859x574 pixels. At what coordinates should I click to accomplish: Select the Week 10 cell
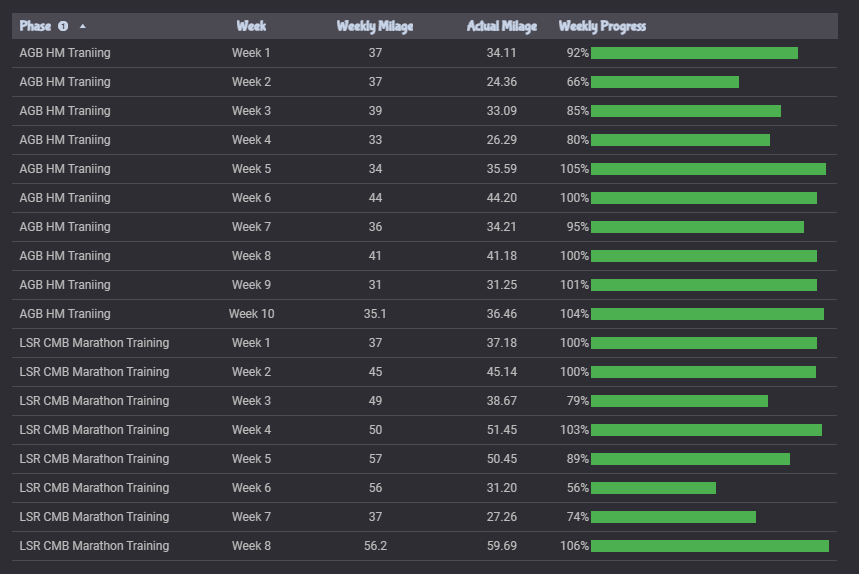click(251, 314)
